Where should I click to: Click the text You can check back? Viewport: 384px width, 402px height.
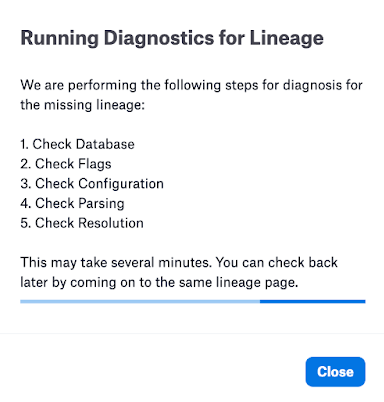point(277,263)
